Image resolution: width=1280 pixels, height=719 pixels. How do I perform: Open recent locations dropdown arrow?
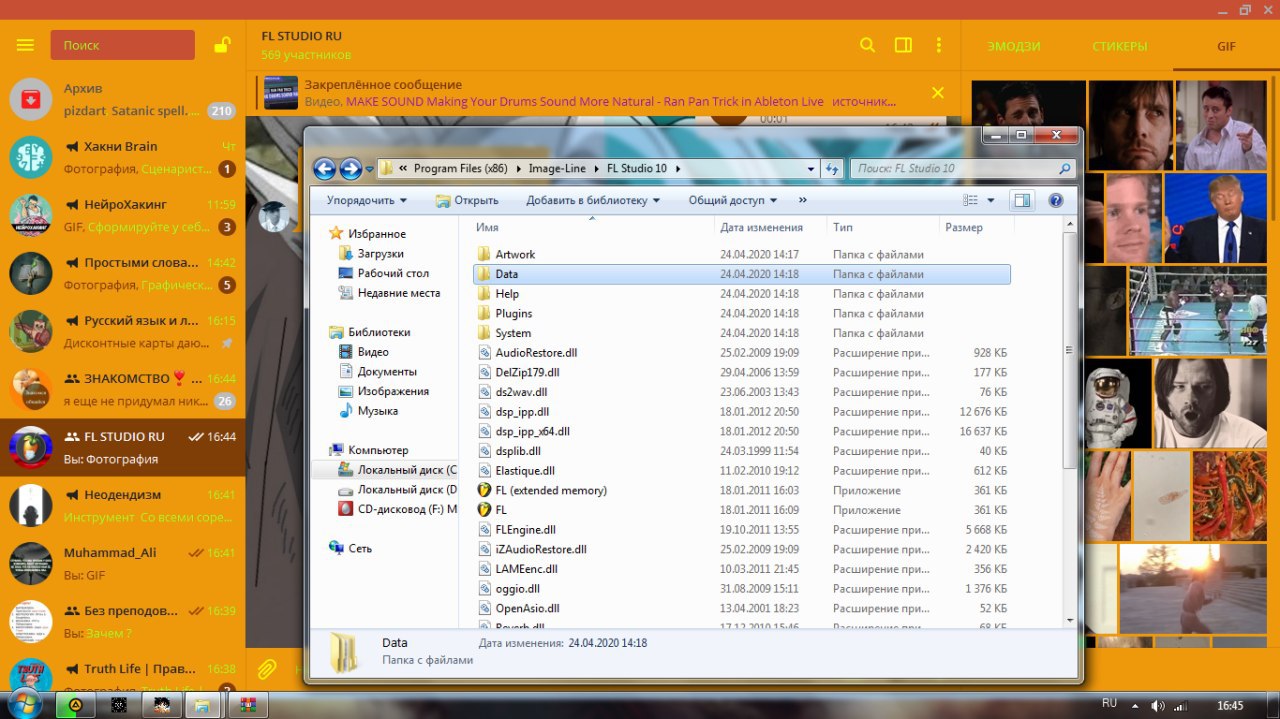pyautogui.click(x=369, y=169)
